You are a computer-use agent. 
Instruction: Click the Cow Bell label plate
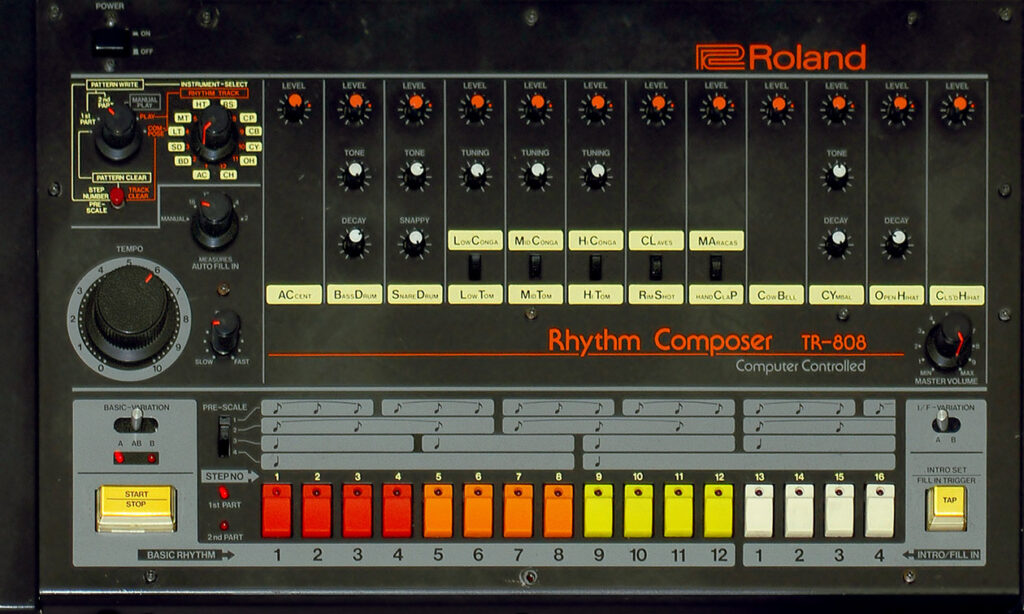(x=776, y=295)
